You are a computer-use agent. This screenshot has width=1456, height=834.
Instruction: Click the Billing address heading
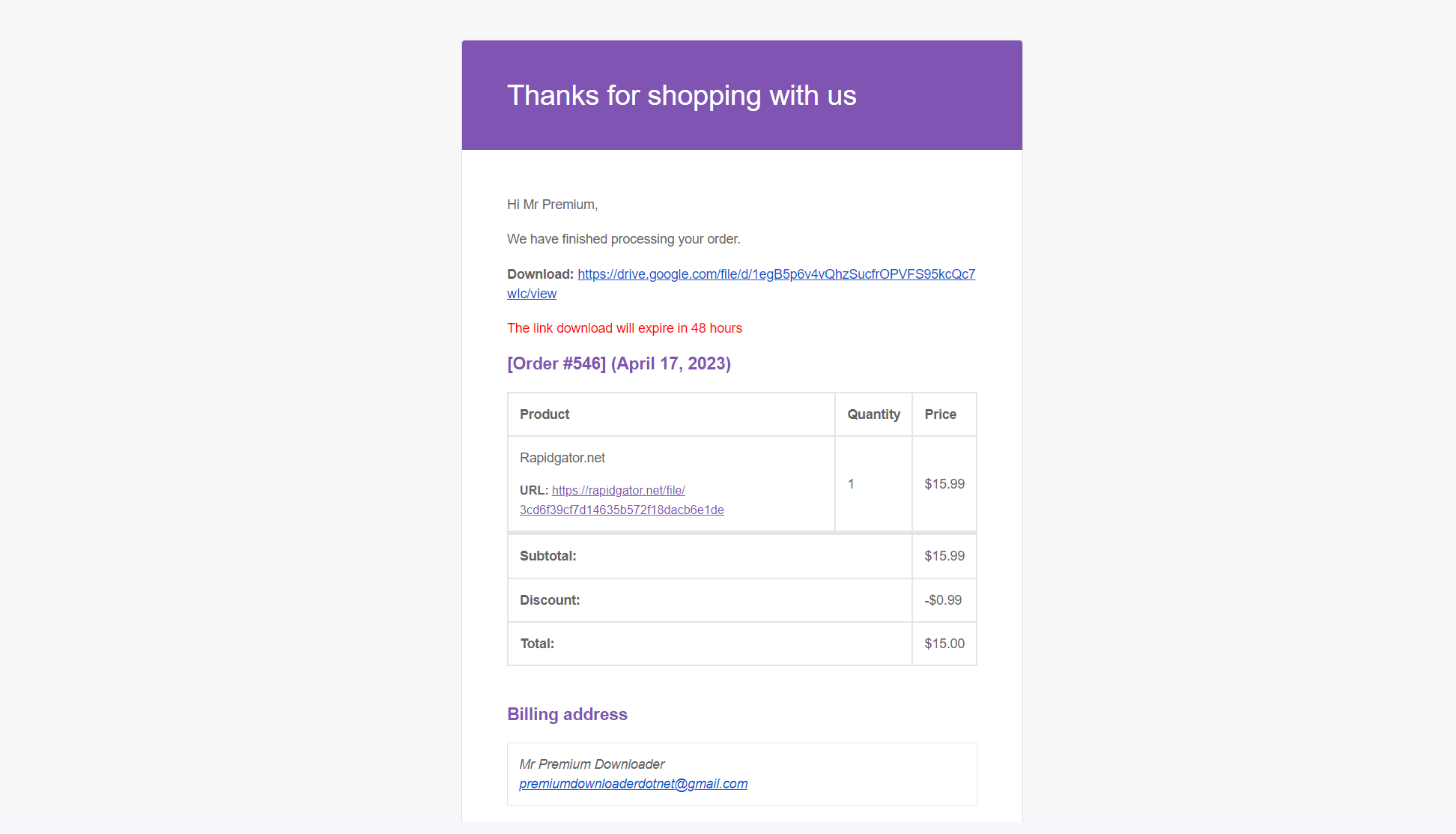pyautogui.click(x=567, y=714)
